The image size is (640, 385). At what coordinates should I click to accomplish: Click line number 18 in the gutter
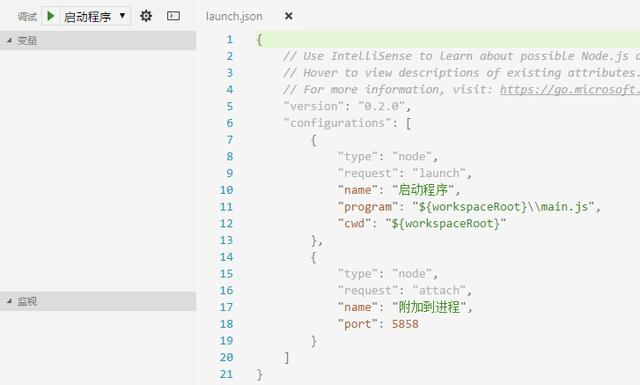coord(226,324)
